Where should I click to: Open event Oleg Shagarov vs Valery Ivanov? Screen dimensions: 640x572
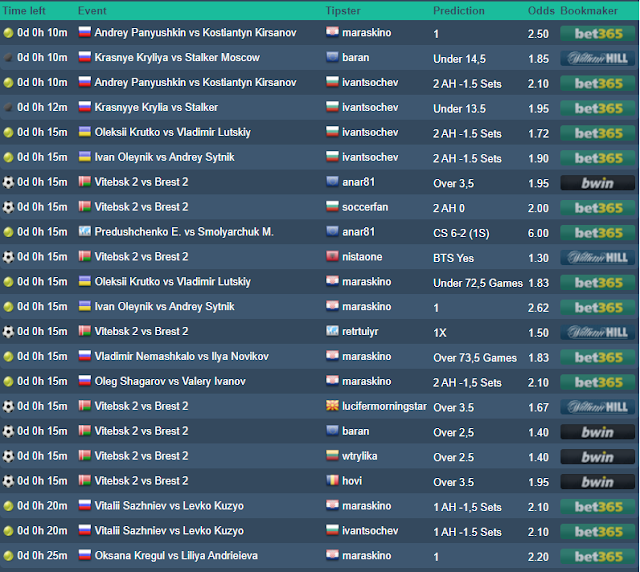tap(170, 381)
